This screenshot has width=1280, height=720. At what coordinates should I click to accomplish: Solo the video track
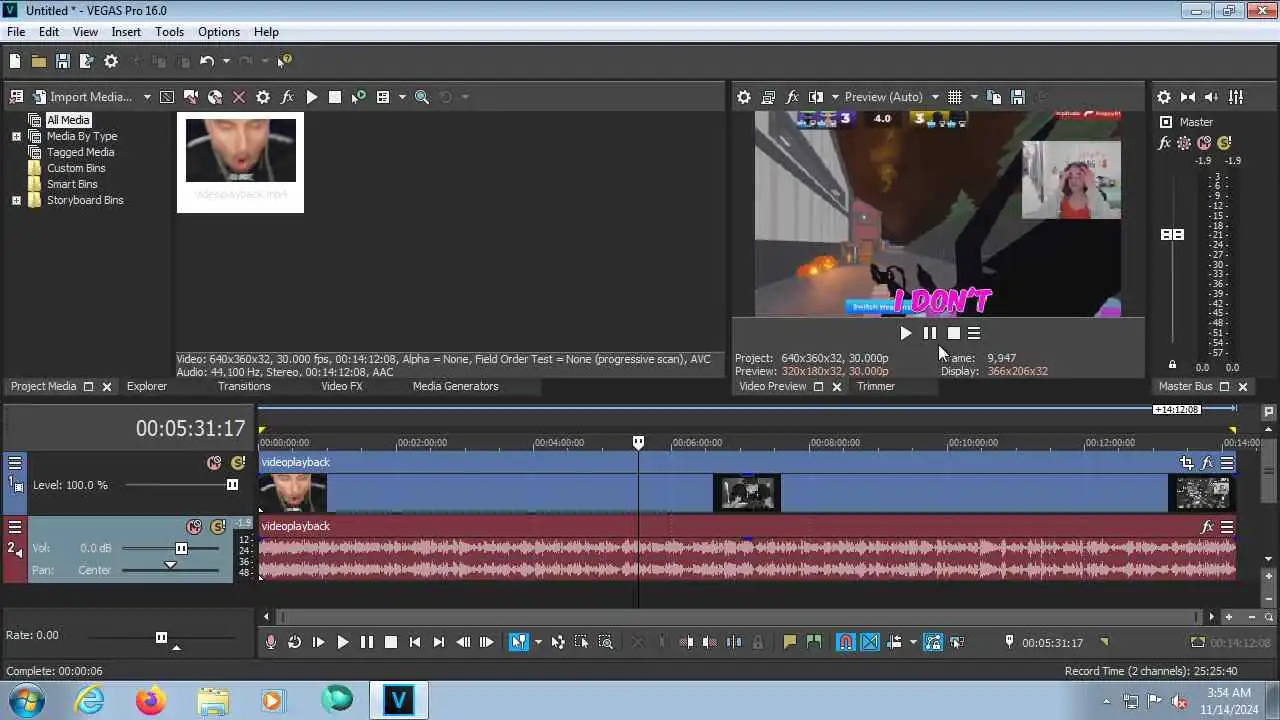(x=237, y=463)
